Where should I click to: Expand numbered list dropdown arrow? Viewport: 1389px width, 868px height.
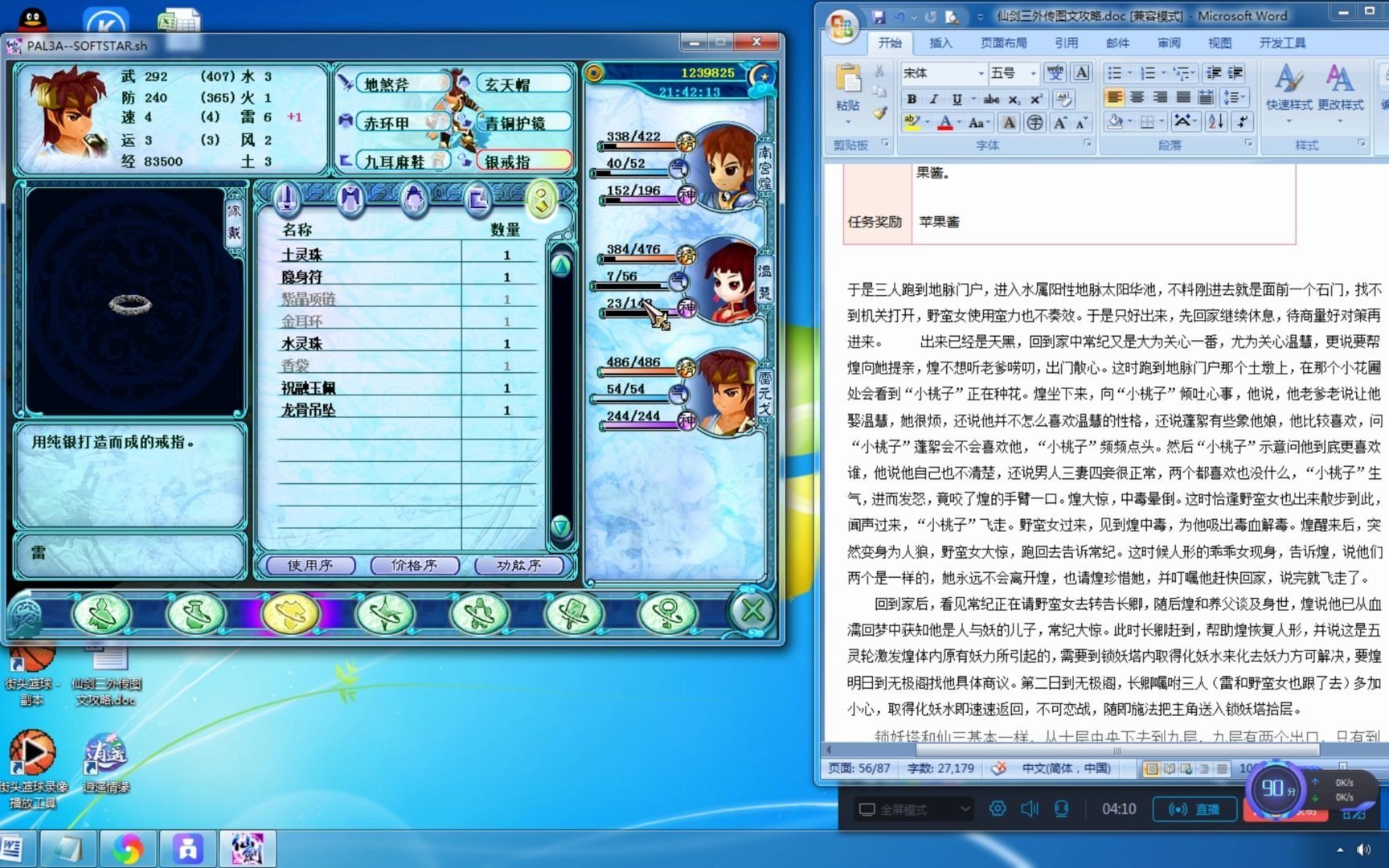tap(1162, 73)
